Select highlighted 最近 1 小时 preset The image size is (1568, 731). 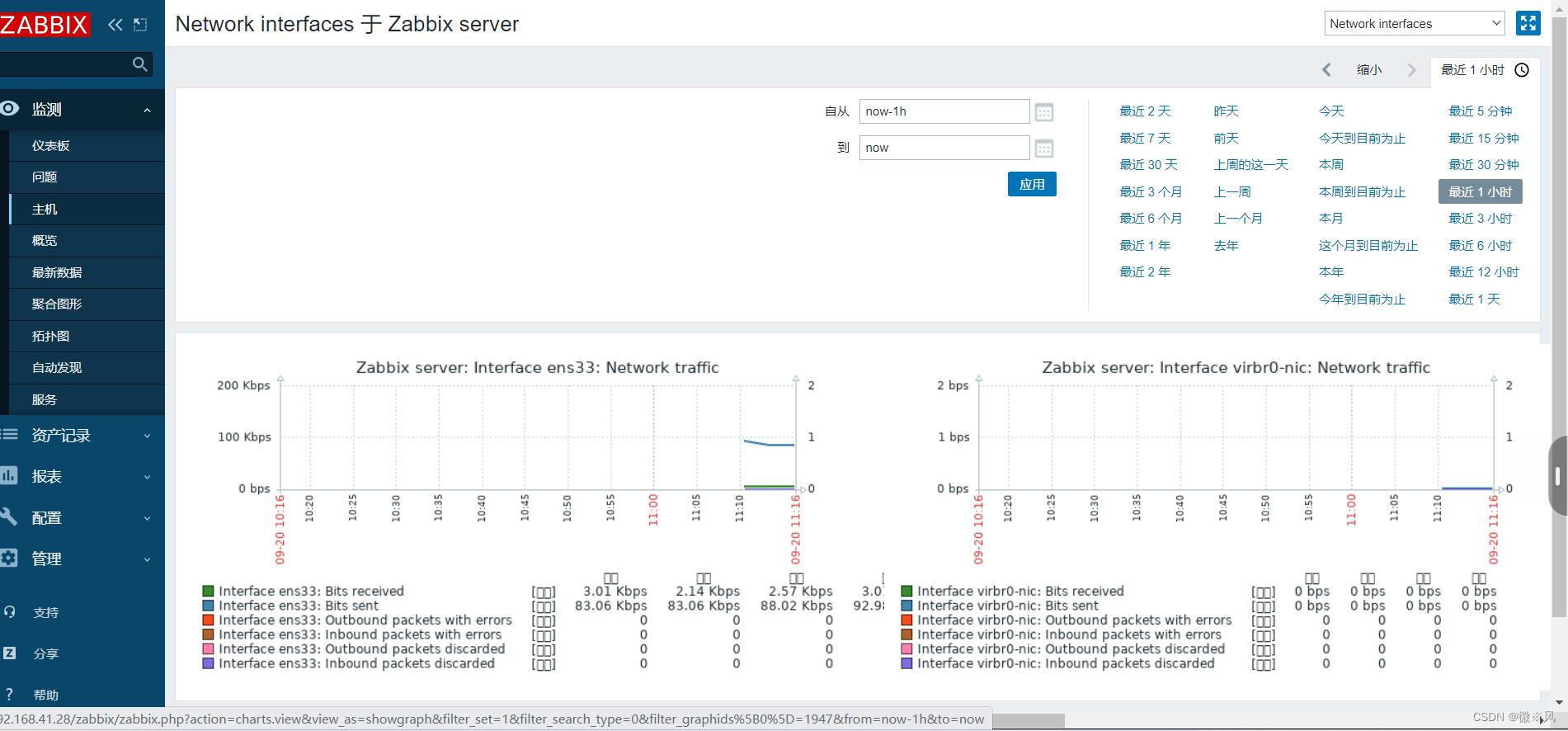(x=1481, y=191)
